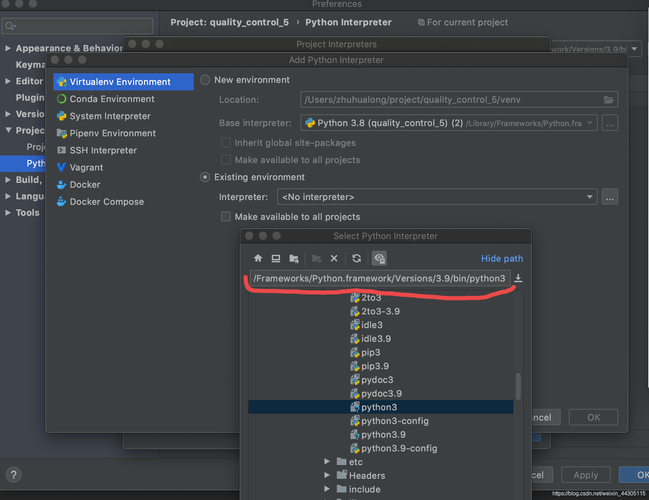This screenshot has height=500, width=649.
Task: Expand the etc folder
Action: point(327,461)
